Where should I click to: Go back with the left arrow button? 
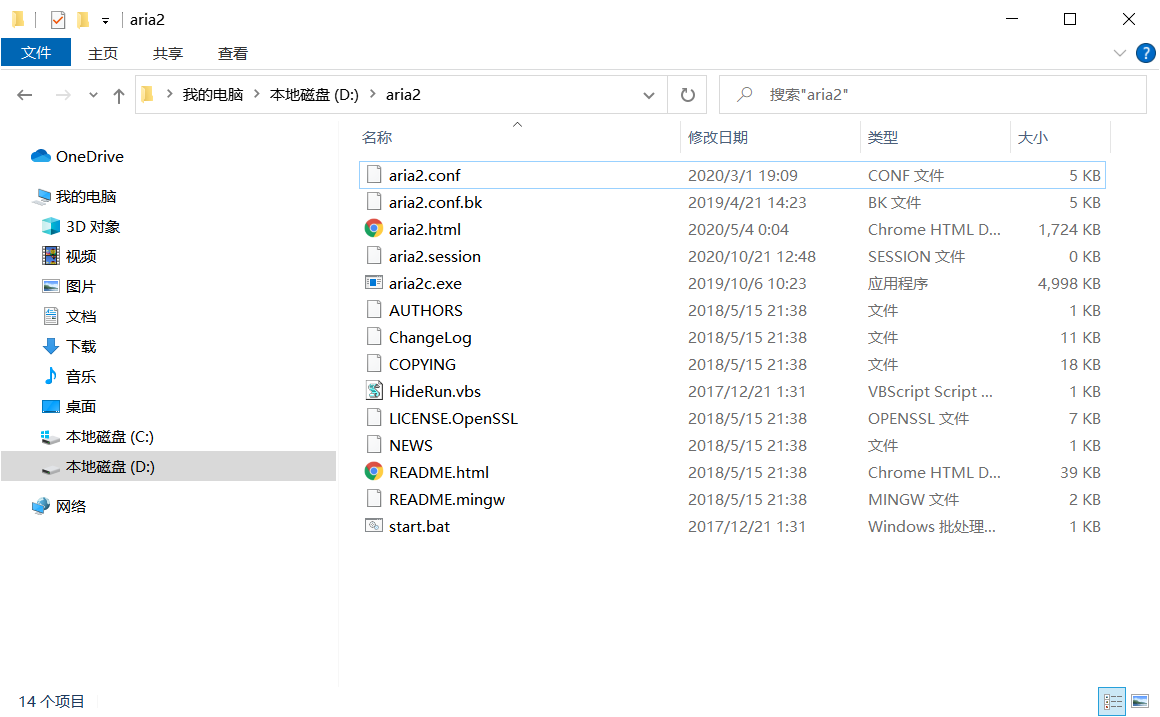pos(24,95)
